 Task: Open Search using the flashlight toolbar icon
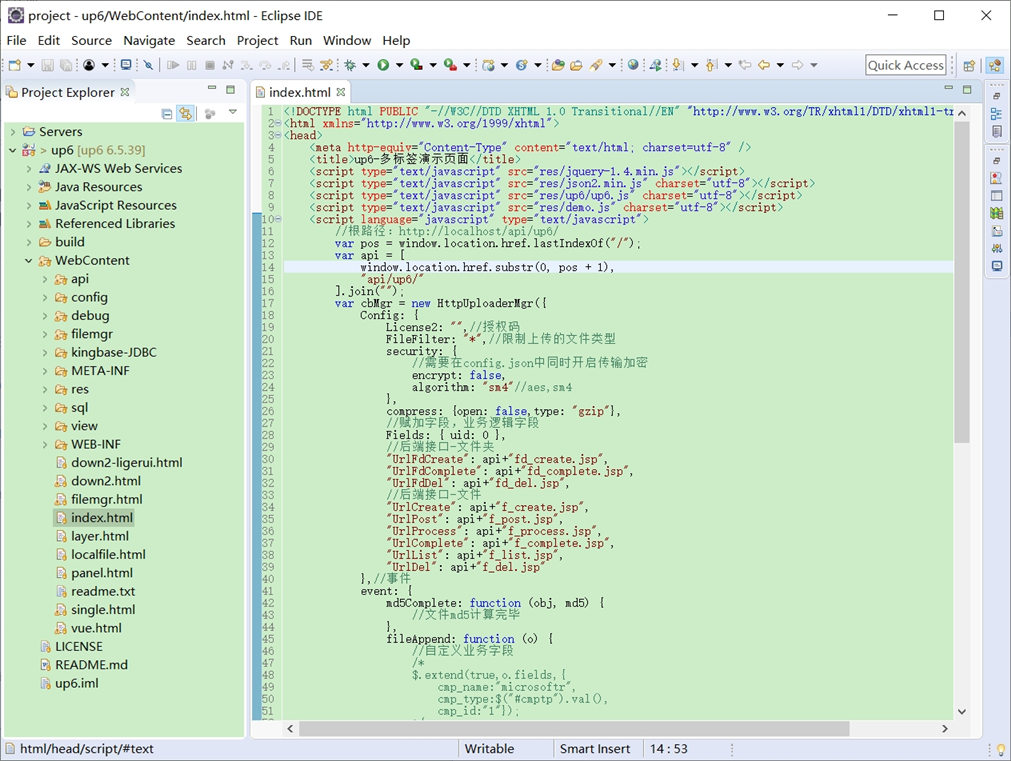click(597, 65)
